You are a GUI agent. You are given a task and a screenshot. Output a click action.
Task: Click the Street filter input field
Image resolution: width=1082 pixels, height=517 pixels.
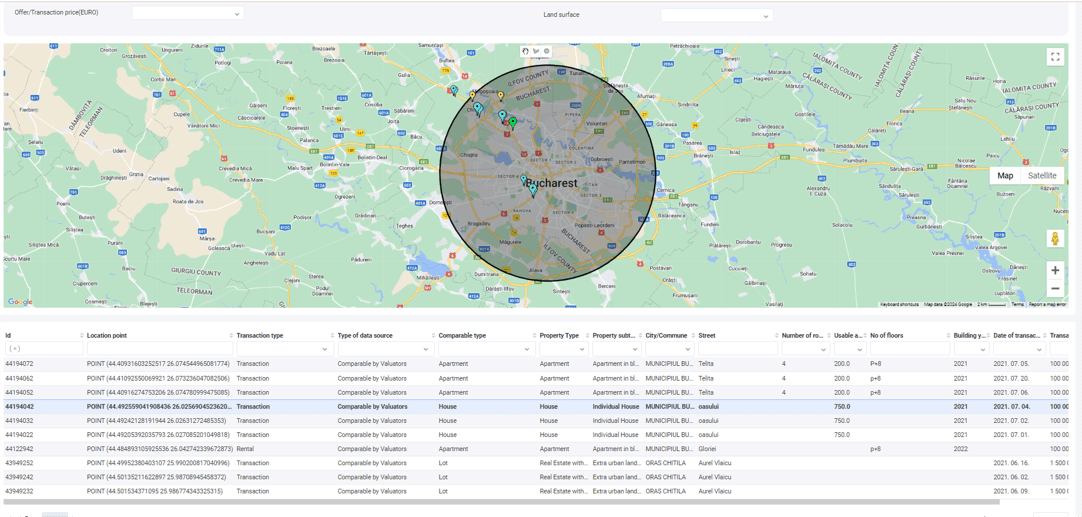coord(736,349)
